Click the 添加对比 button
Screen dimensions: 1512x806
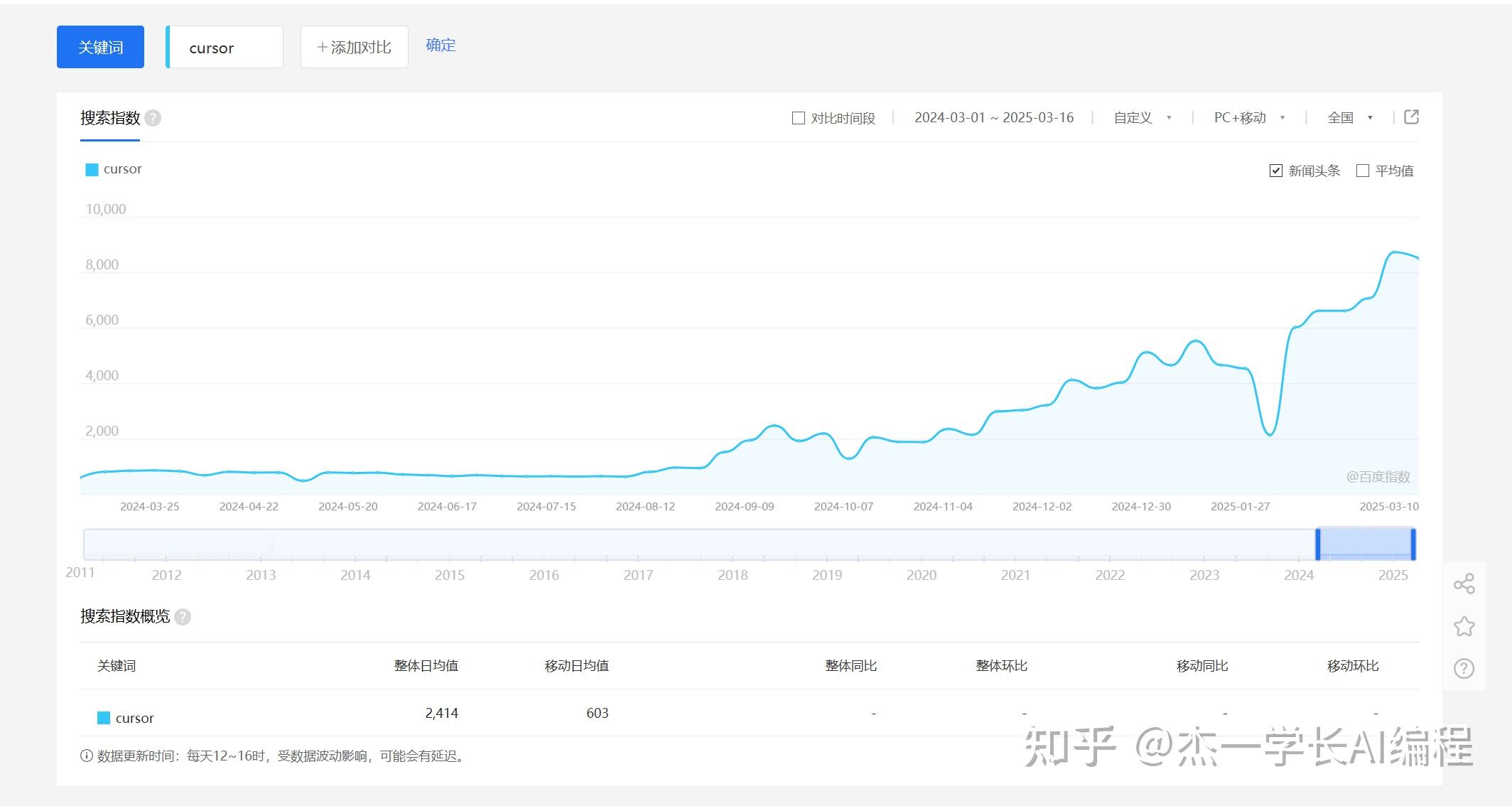[x=354, y=47]
